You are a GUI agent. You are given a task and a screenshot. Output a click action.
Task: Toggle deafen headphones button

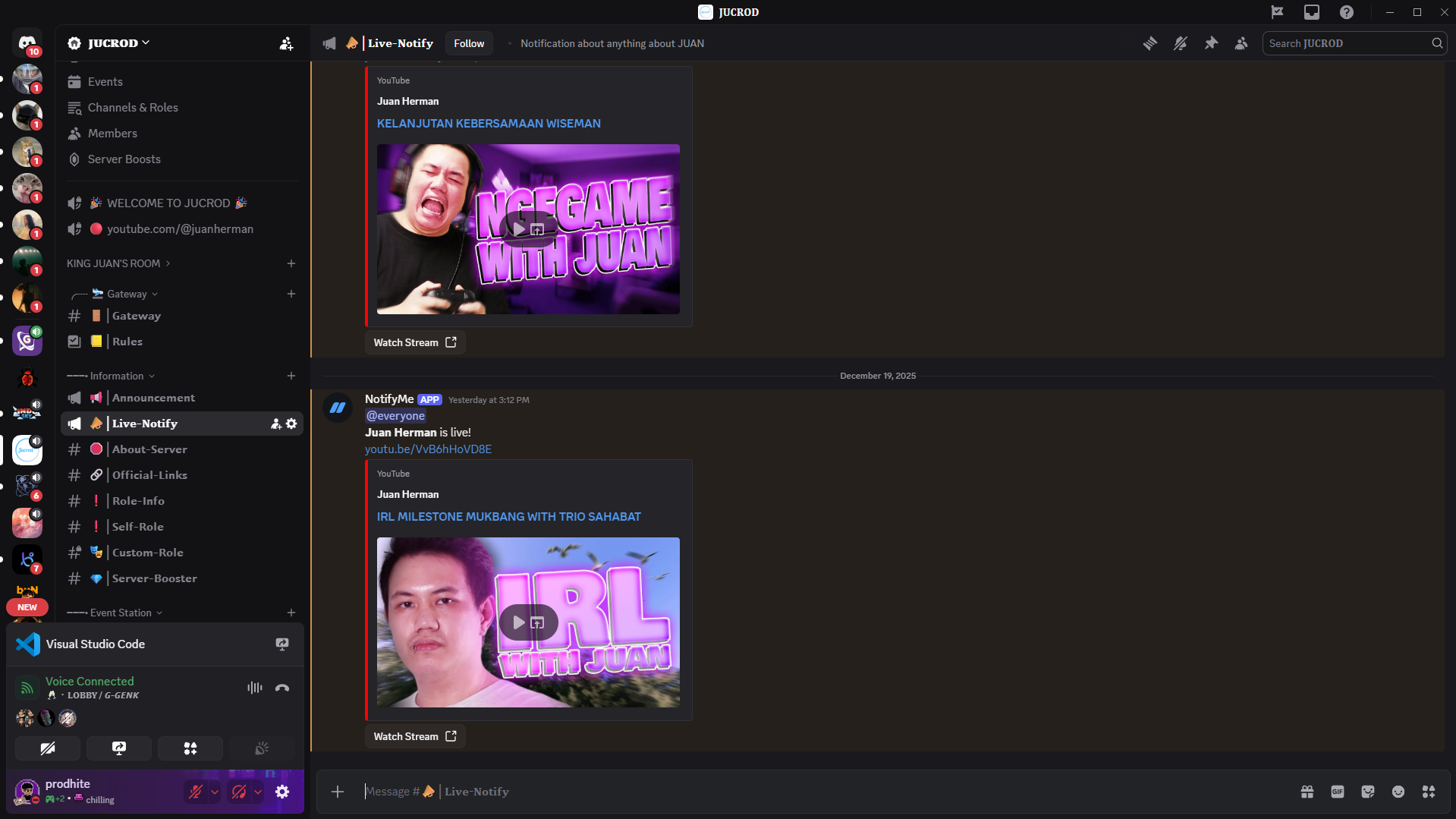click(239, 792)
